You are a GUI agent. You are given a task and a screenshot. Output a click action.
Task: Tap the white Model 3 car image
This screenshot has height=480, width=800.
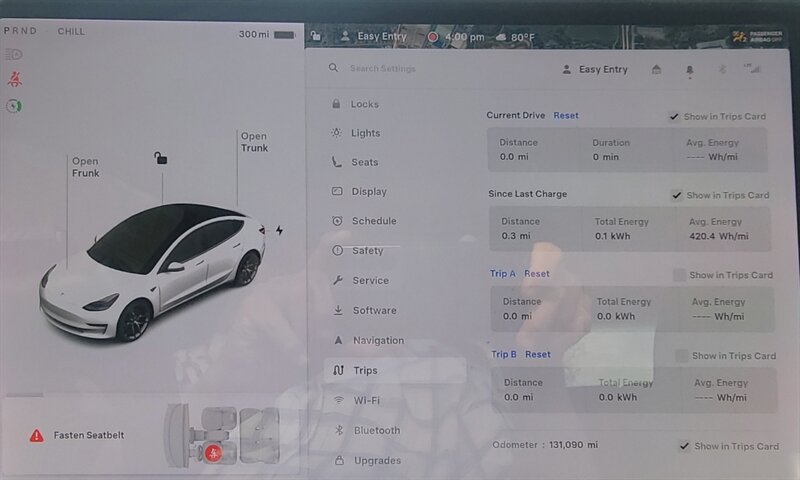(x=153, y=272)
